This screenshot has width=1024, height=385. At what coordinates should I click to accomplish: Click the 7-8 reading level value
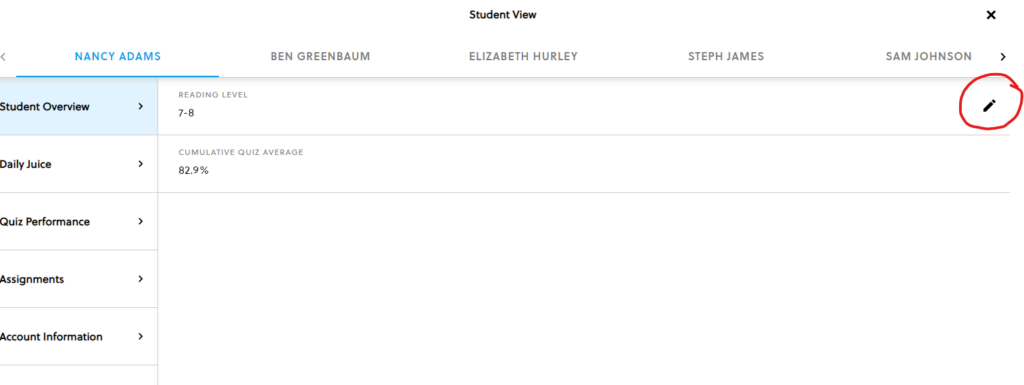[x=186, y=113]
